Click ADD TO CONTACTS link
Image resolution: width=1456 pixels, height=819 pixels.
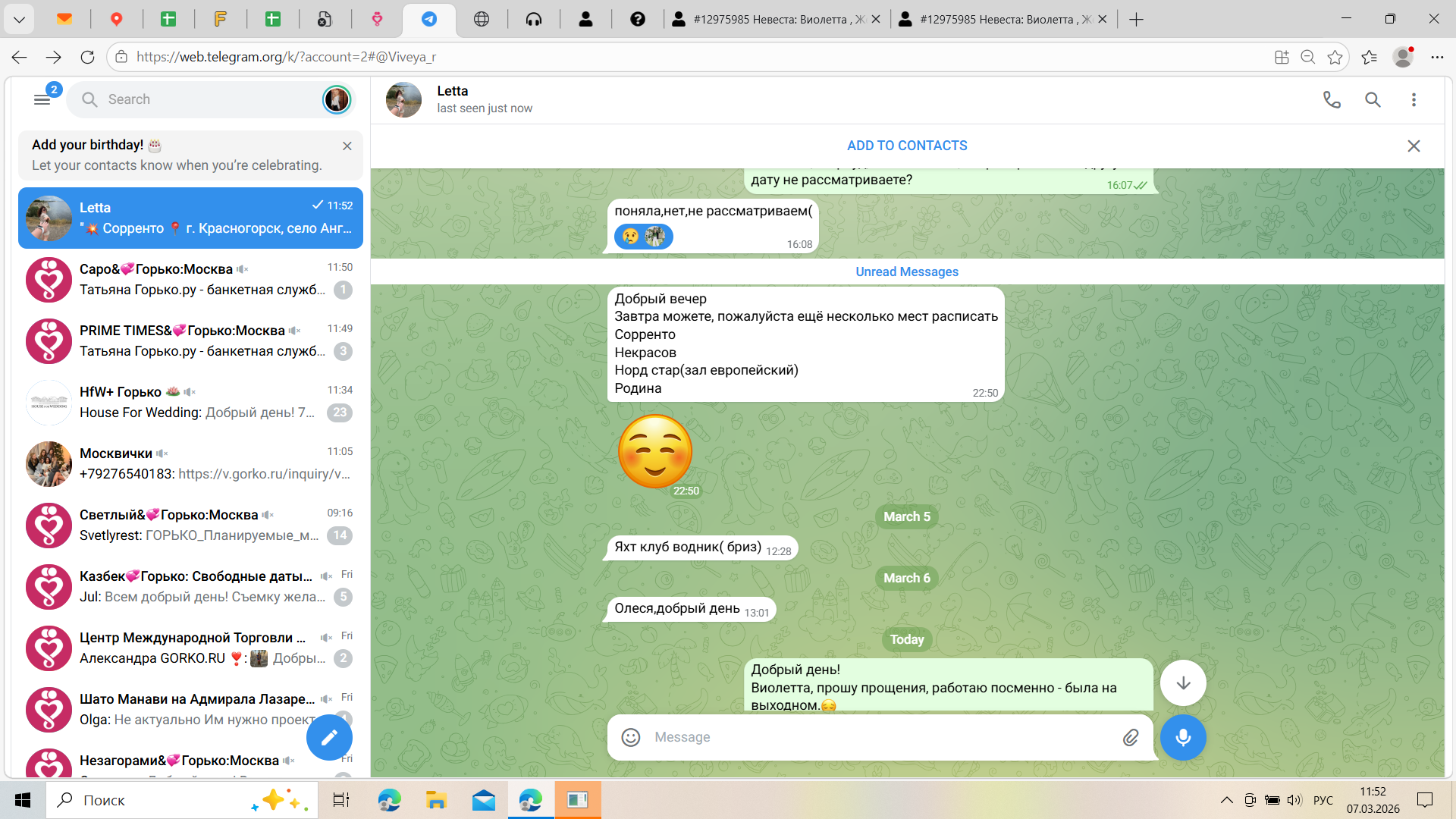coord(906,146)
